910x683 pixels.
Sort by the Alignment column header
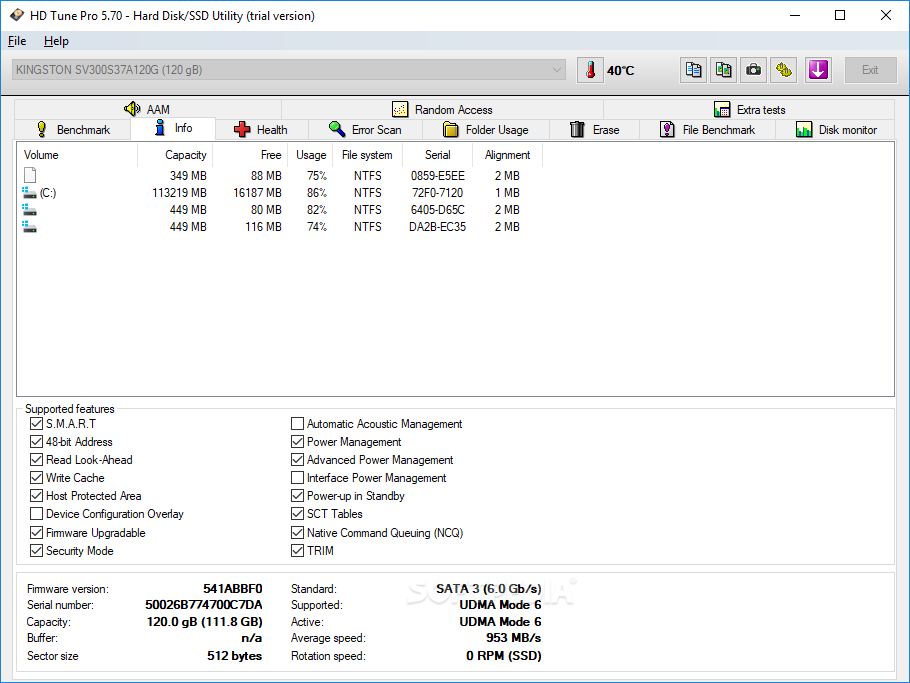tap(507, 155)
